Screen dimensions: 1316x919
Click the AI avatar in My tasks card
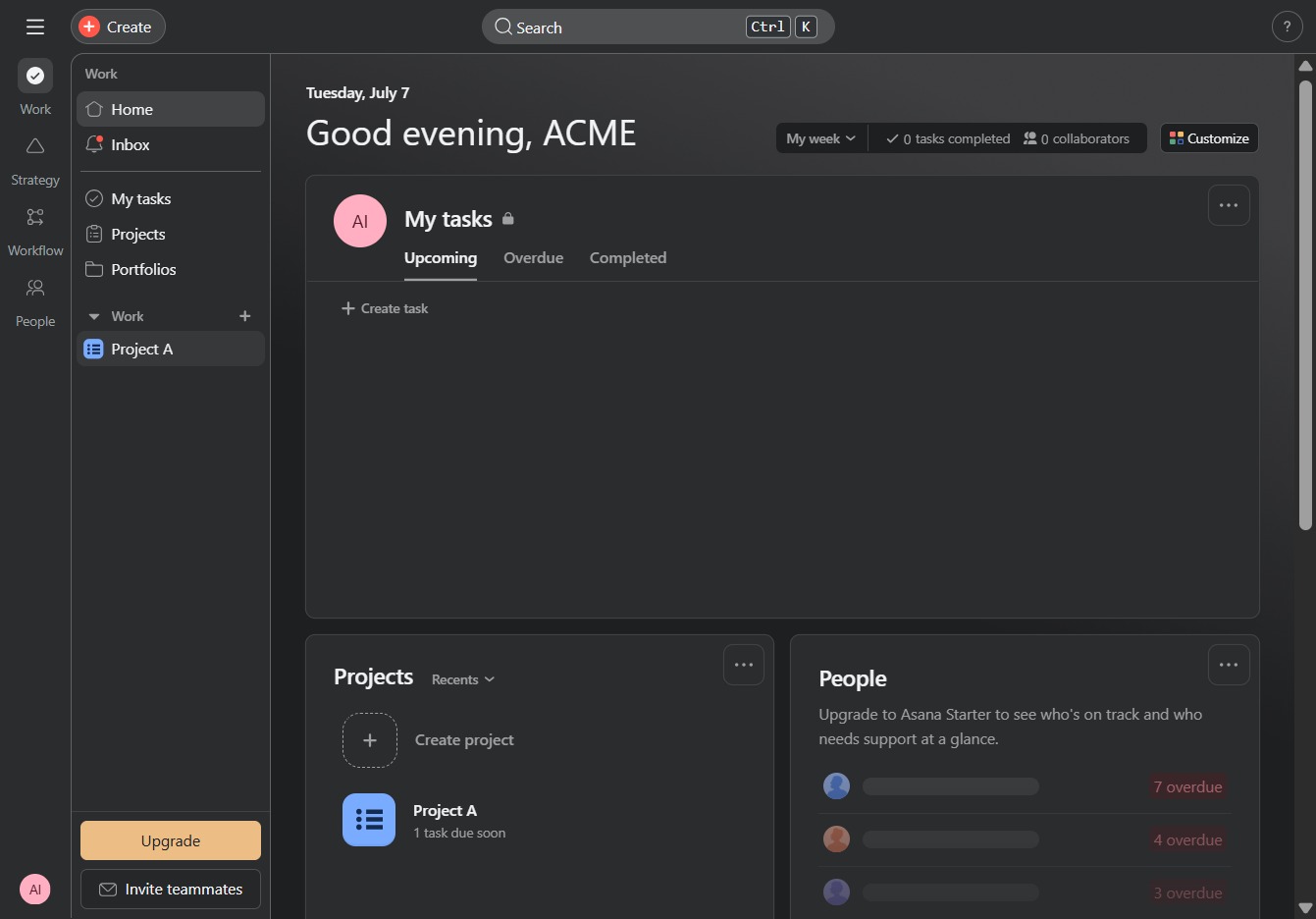pyautogui.click(x=360, y=221)
